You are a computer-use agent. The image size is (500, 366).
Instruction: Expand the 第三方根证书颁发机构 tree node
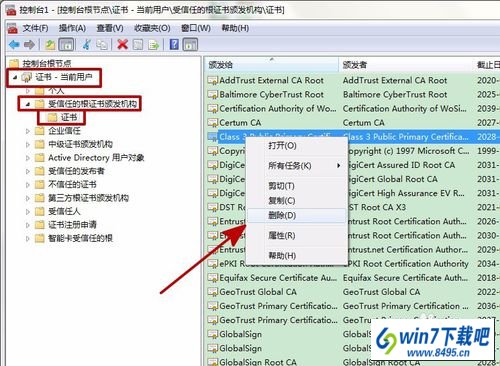pos(28,198)
